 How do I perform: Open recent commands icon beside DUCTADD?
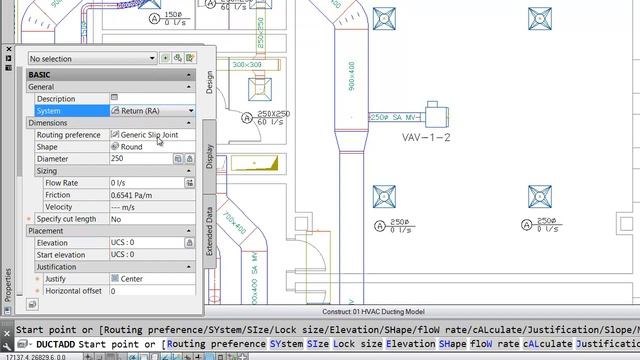(24, 344)
